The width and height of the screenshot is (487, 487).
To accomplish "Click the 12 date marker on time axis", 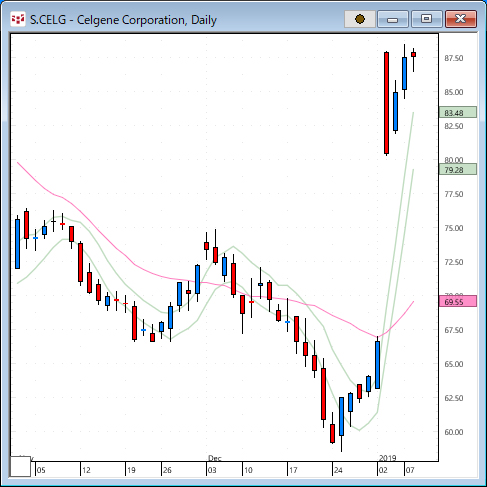I will 86,470.
